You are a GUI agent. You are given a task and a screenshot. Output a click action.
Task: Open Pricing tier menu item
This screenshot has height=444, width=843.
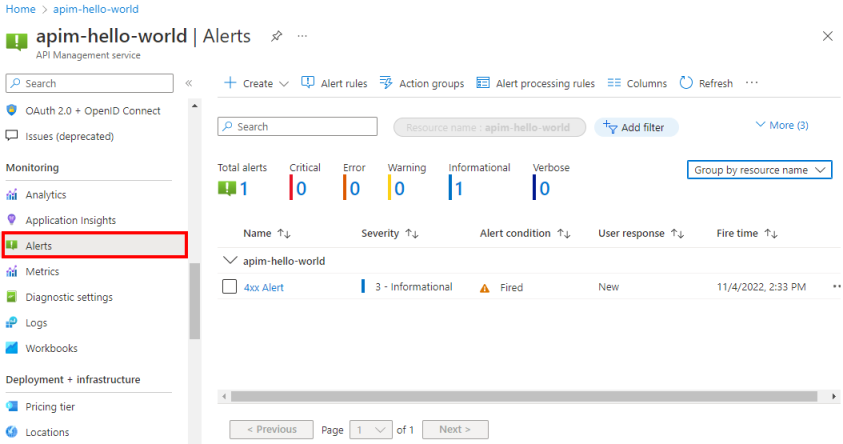click(x=49, y=407)
